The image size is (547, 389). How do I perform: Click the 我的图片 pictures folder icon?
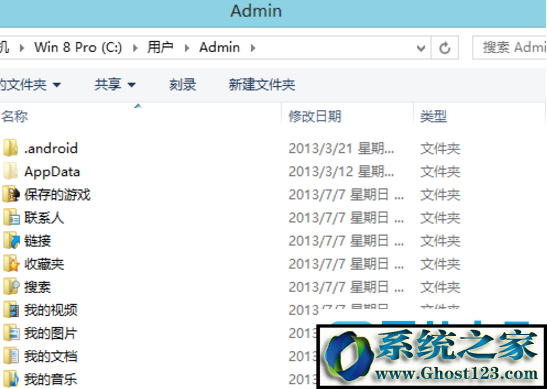tap(11, 333)
